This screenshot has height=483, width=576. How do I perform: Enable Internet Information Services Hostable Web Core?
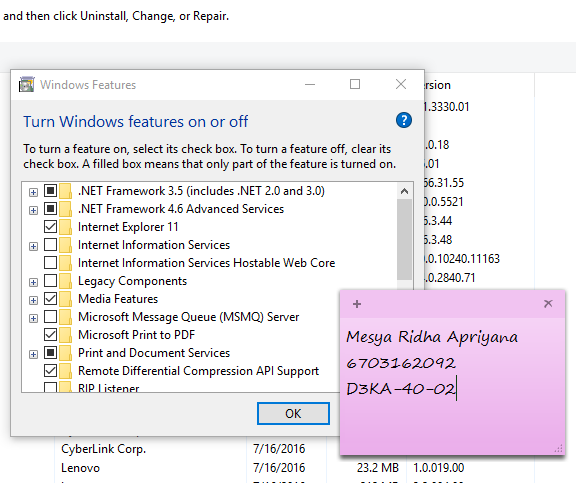point(50,263)
